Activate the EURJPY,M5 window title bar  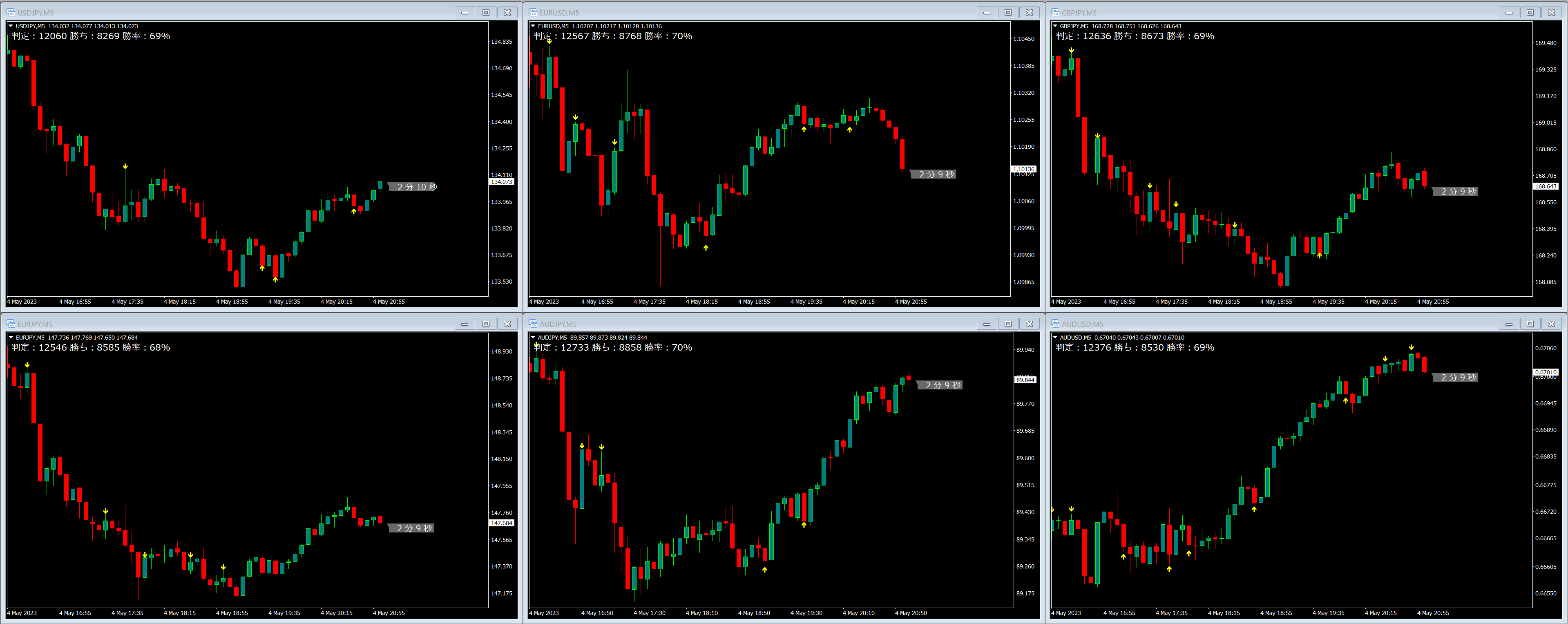(243, 324)
